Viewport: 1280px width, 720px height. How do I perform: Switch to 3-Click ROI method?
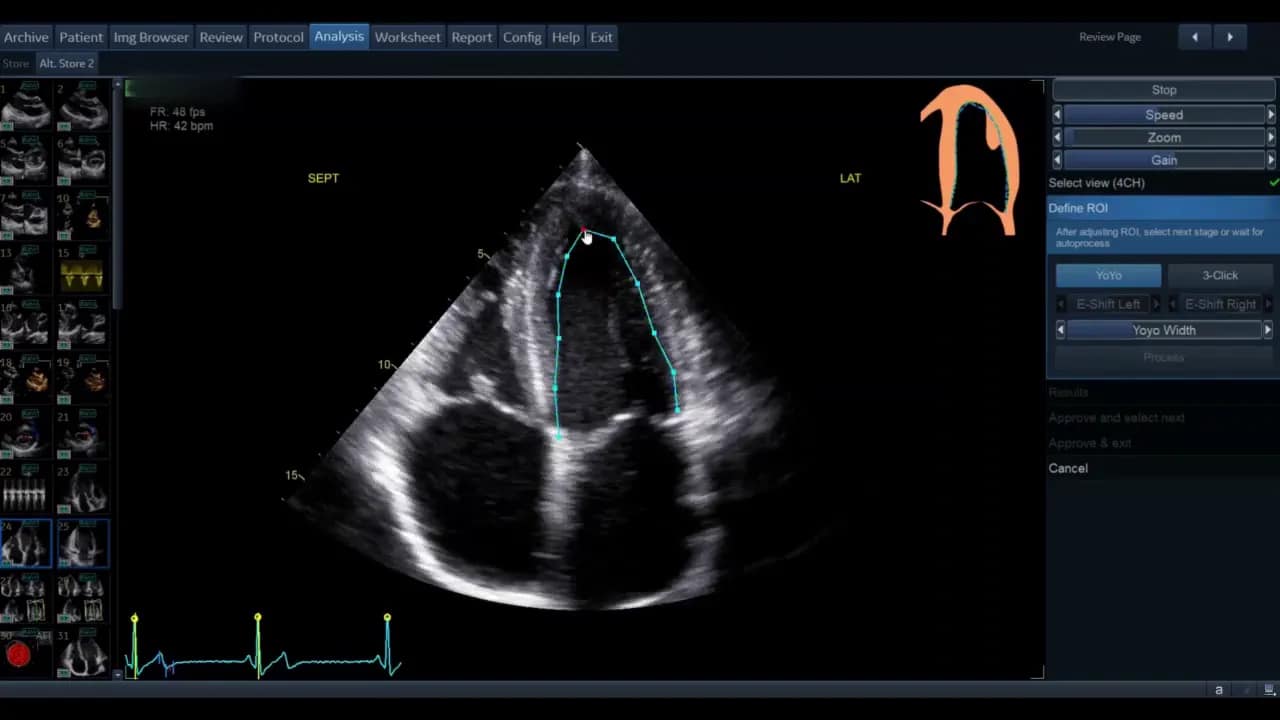point(1219,275)
